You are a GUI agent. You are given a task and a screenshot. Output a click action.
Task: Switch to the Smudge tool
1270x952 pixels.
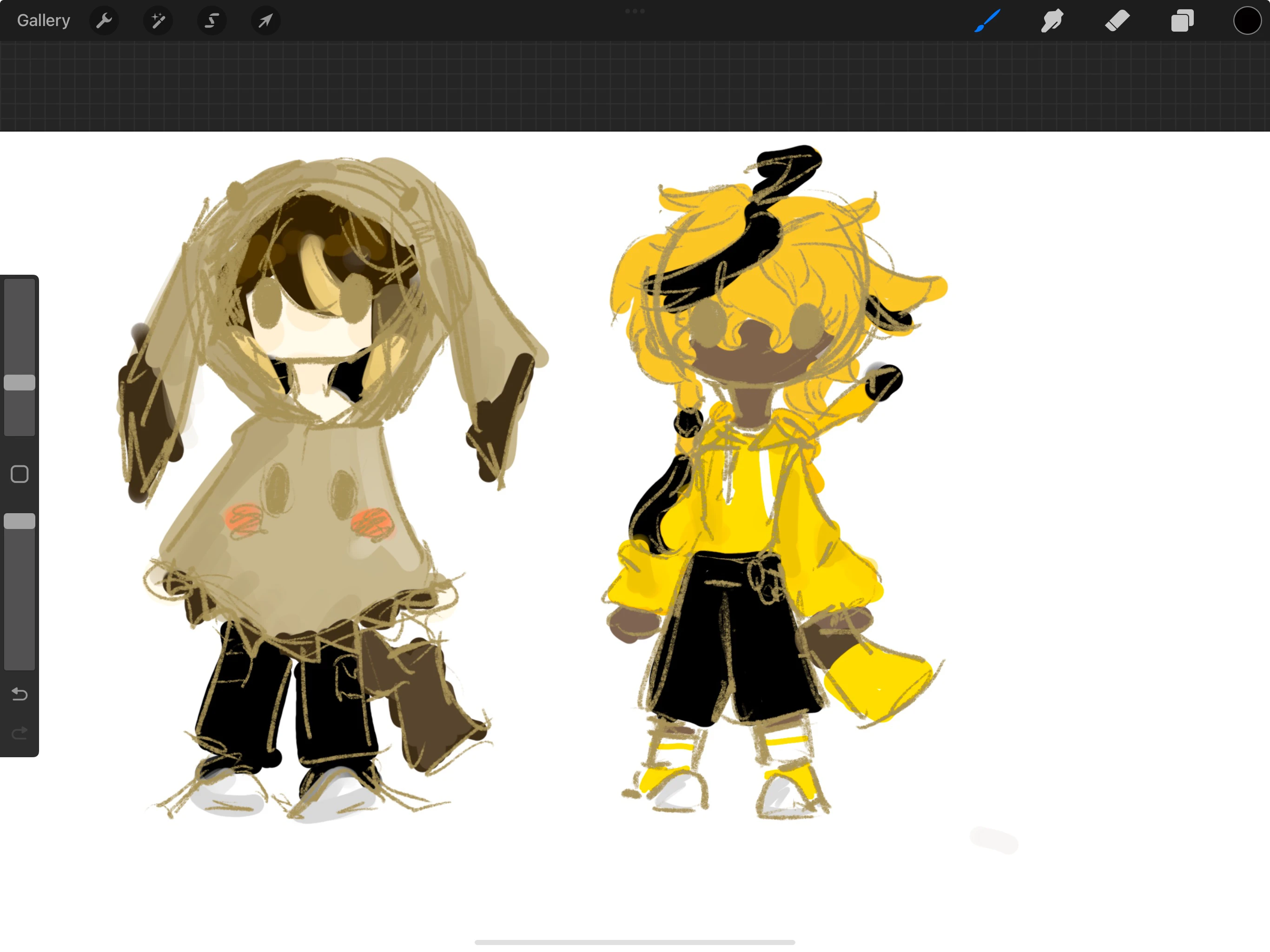[x=1052, y=20]
